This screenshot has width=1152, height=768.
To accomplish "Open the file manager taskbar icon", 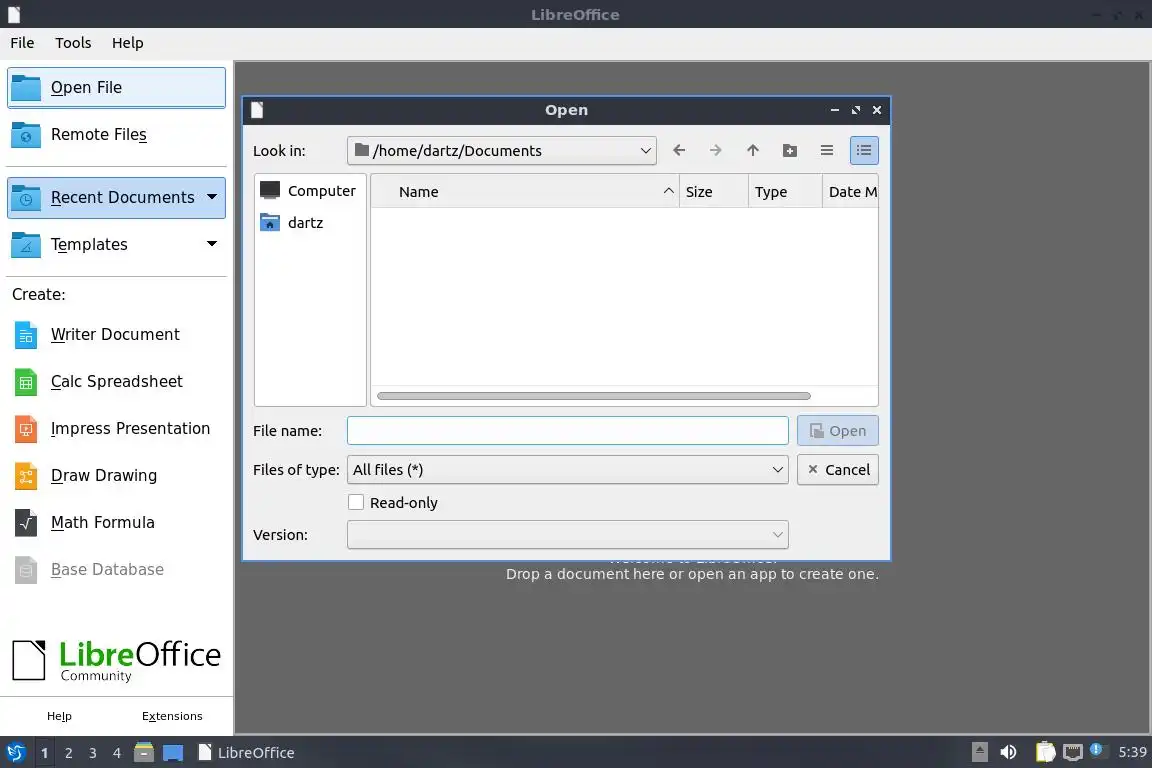I will pos(144,753).
